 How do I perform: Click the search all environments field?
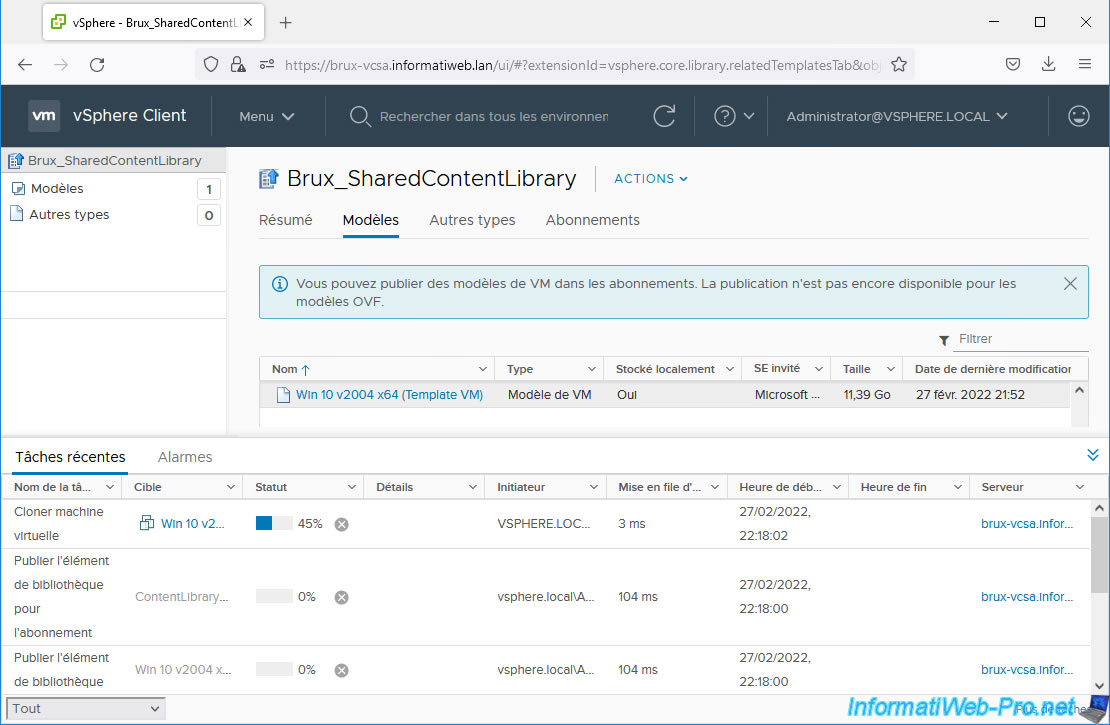[x=493, y=117]
